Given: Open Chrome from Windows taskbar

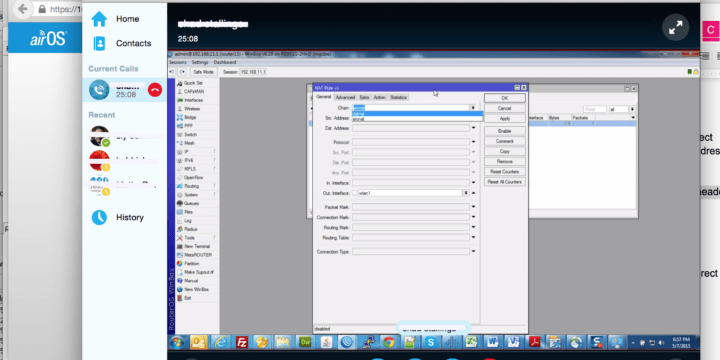Looking at the screenshot, I should 388,342.
